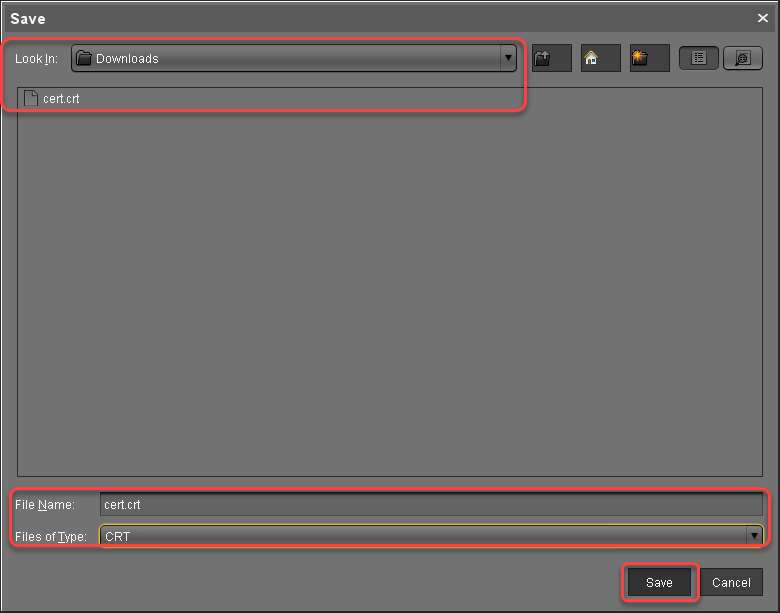
Task: Click the document icon beside cert.crt
Action: [31, 99]
